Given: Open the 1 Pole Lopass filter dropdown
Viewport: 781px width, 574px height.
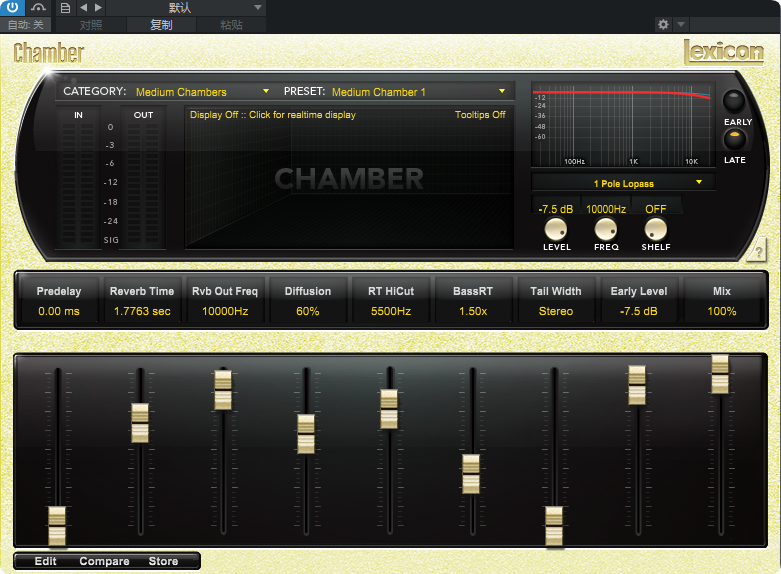Looking at the screenshot, I should pos(624,183).
